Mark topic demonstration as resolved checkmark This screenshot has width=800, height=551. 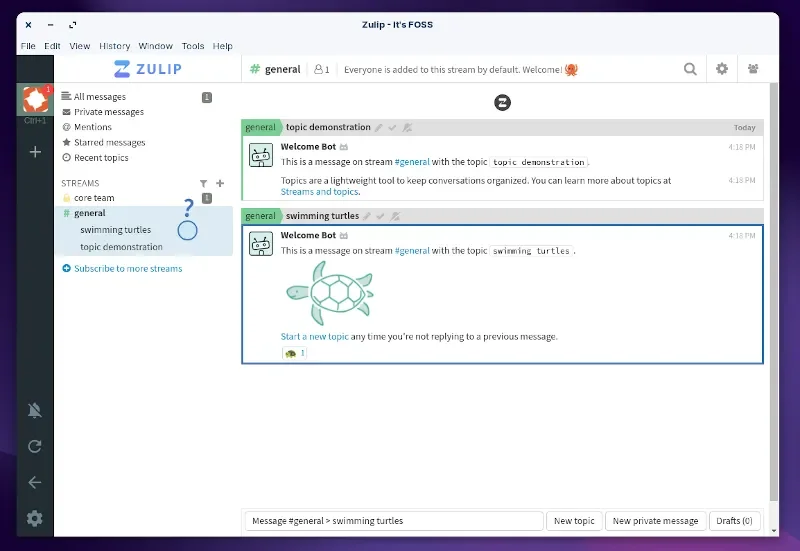tap(392, 128)
